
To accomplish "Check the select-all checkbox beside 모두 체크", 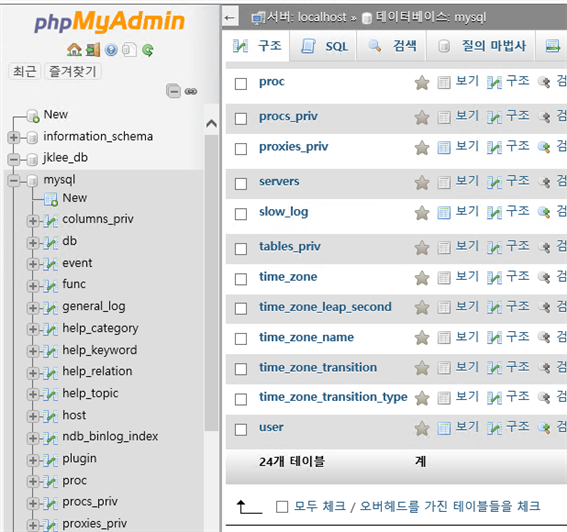I will (282, 507).
